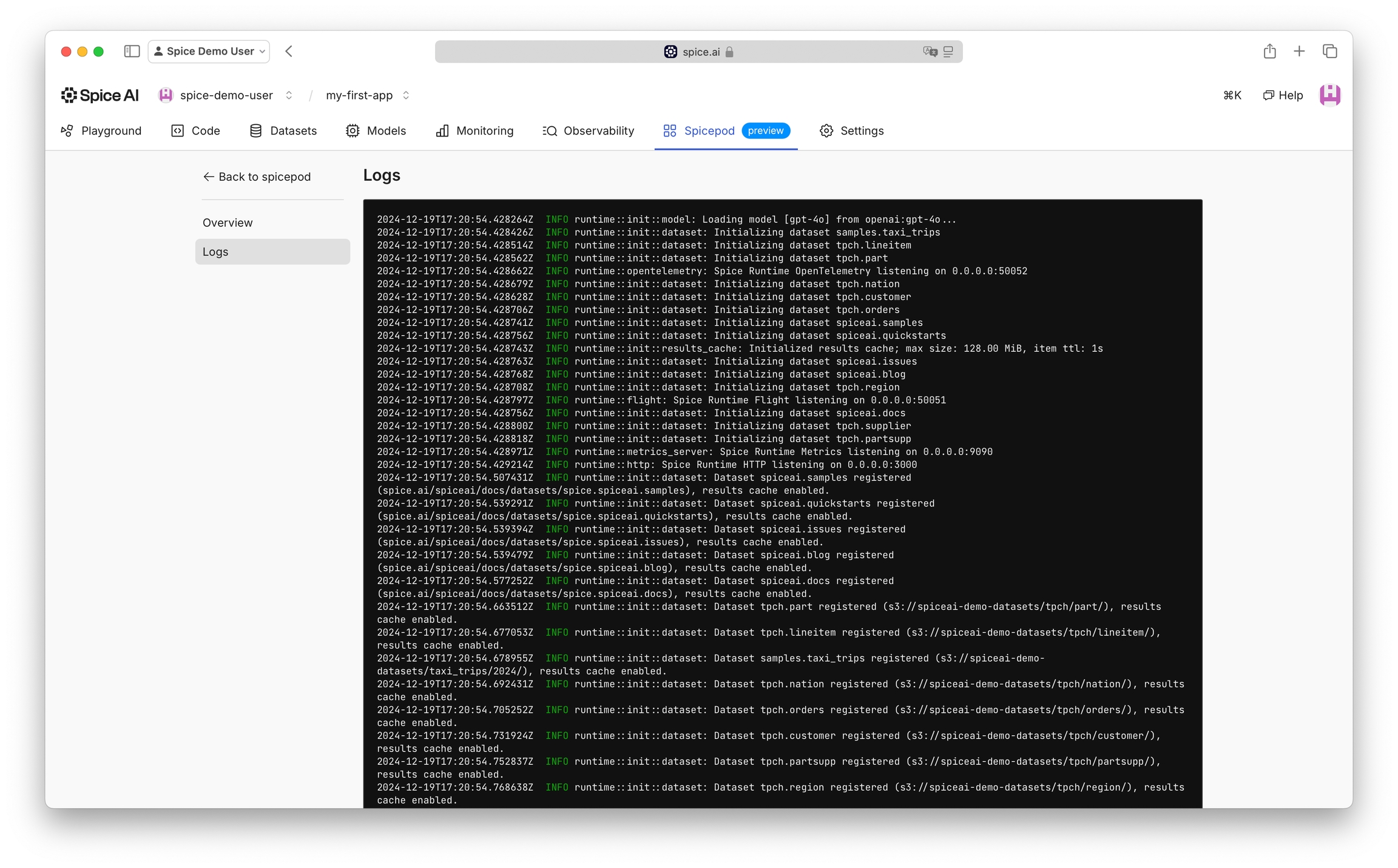The image size is (1398, 868).
Task: Click the Spice AI logo
Action: point(100,95)
